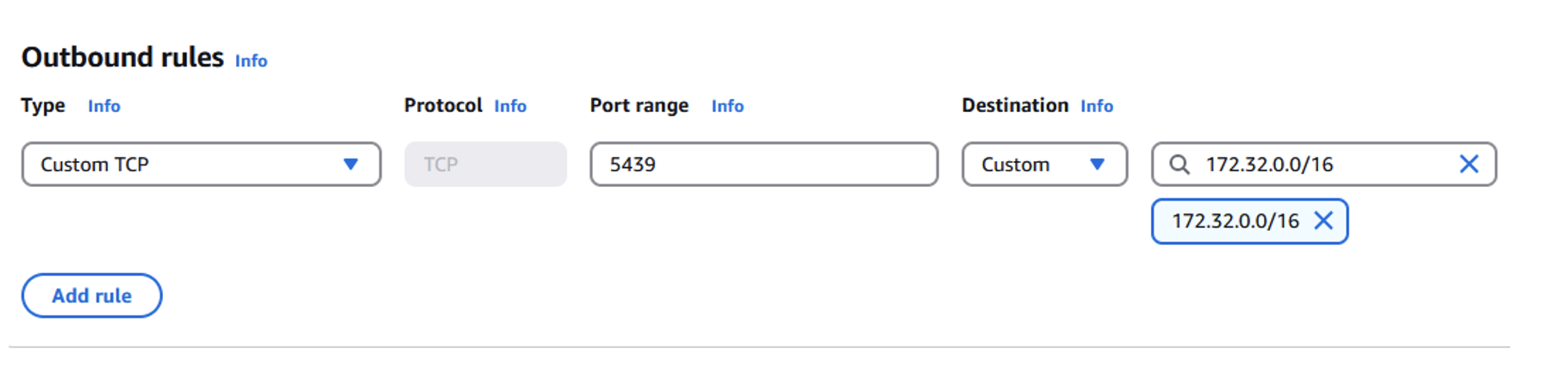1568x367 pixels.
Task: Click the disabled TCP protocol field
Action: pos(486,164)
